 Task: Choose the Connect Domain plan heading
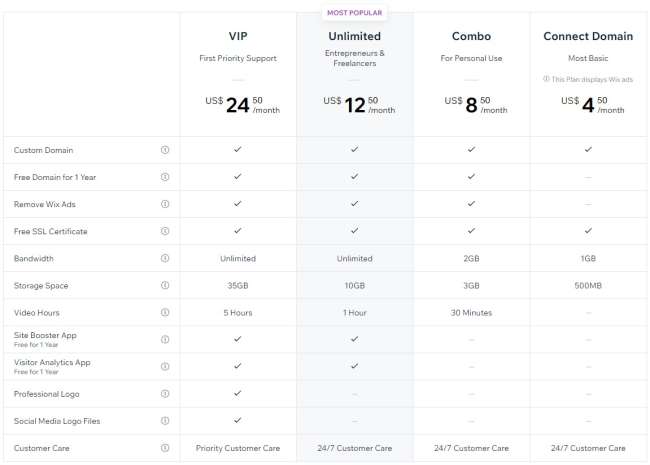588,37
